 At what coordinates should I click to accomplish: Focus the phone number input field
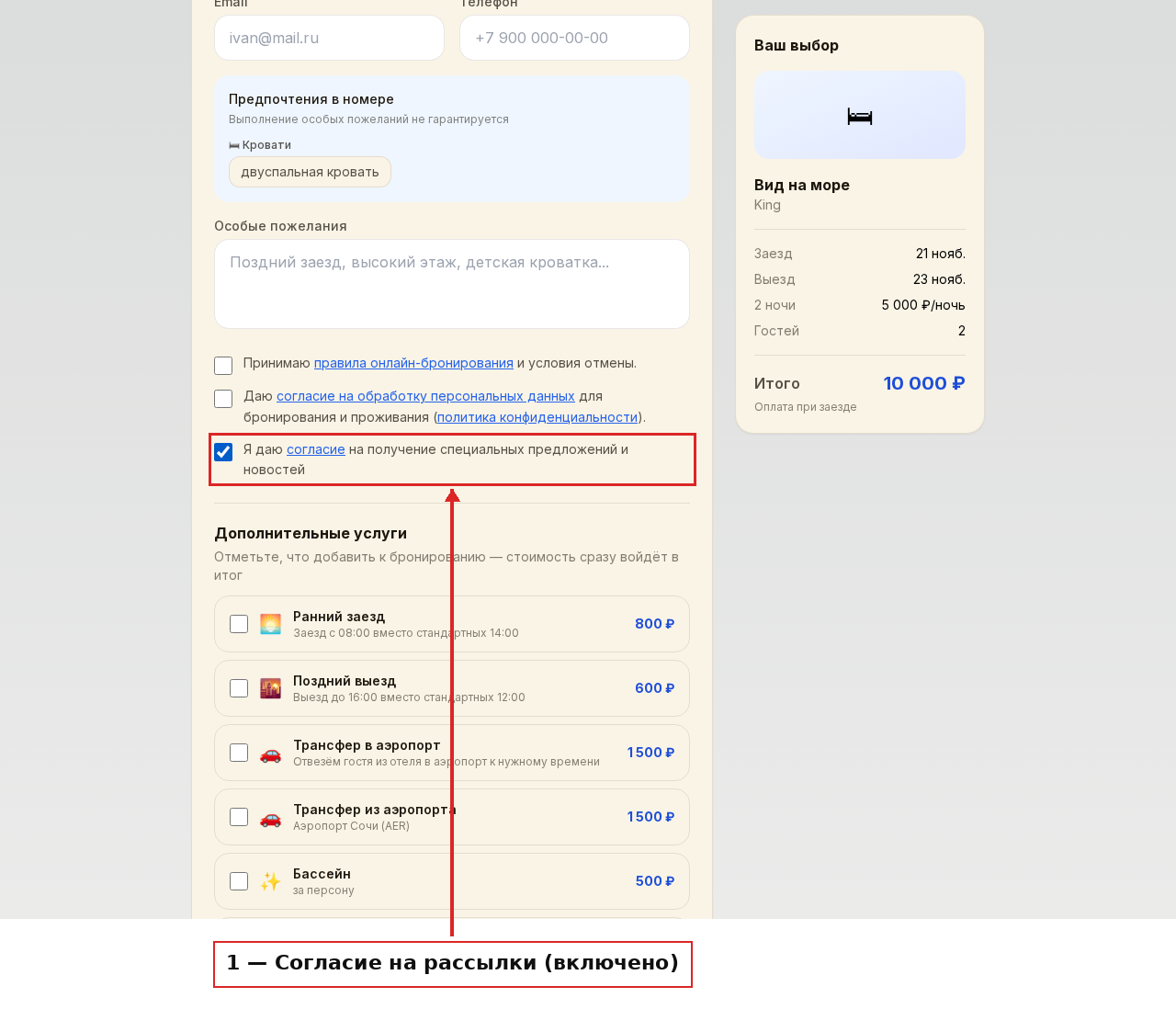pyautogui.click(x=574, y=38)
